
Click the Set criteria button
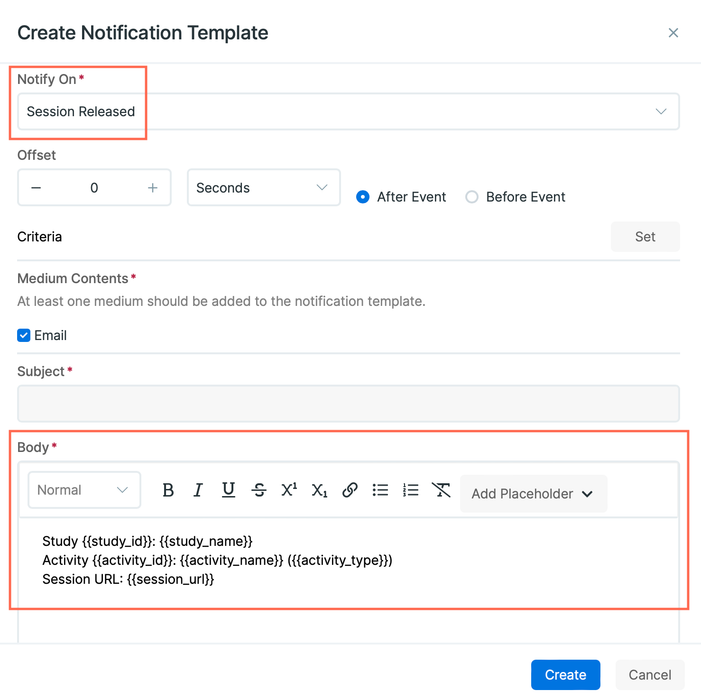tap(645, 236)
